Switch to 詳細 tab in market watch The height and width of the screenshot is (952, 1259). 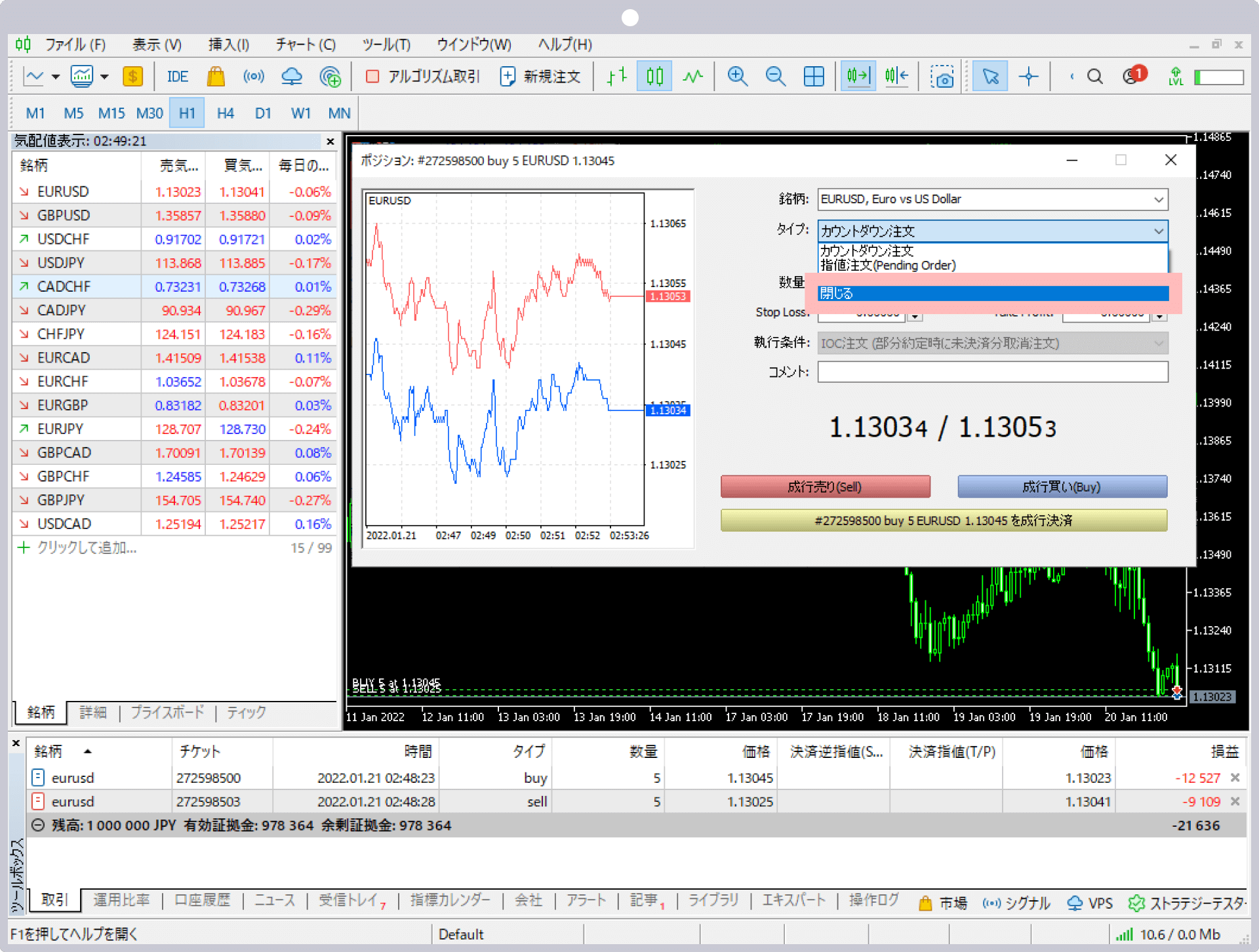pyautogui.click(x=92, y=713)
